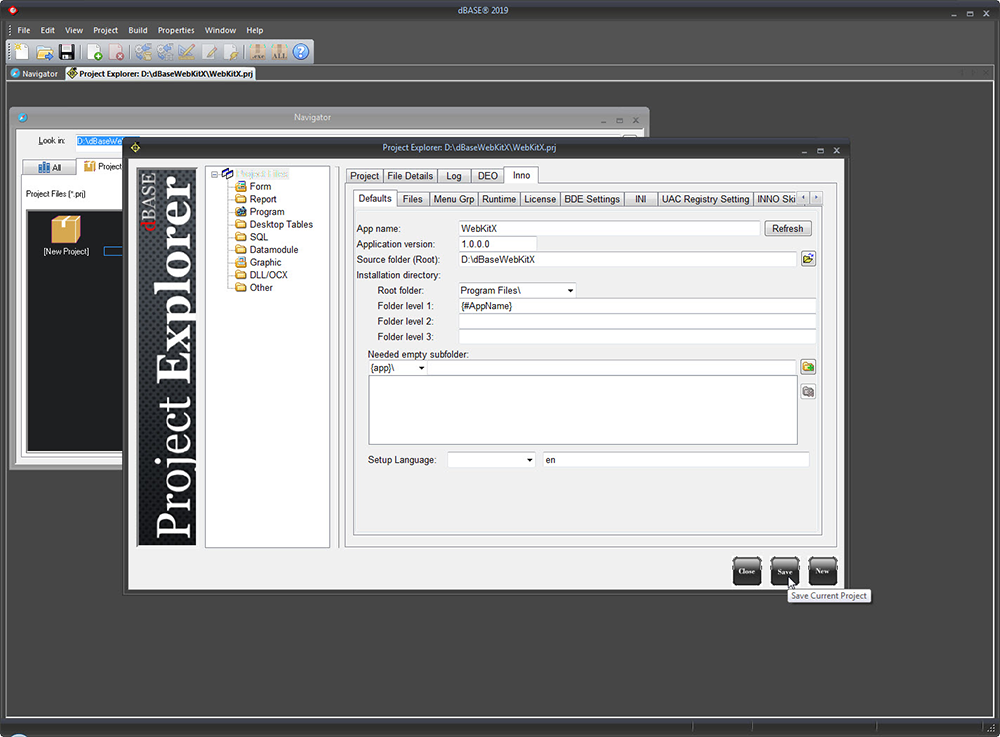Open the Help menu

coord(254,30)
